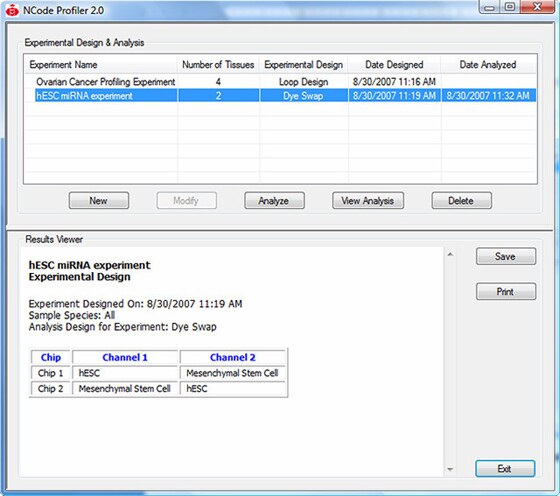This screenshot has width=560, height=496.
Task: Delete the selected experiment with Delete button
Action: point(461,201)
